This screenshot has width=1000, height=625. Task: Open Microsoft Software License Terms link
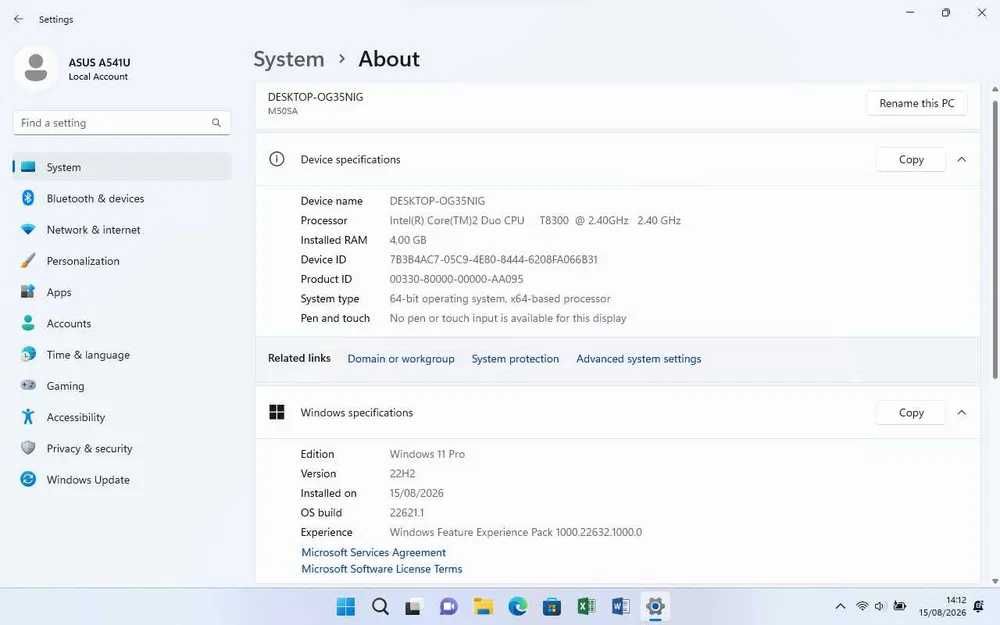point(381,569)
